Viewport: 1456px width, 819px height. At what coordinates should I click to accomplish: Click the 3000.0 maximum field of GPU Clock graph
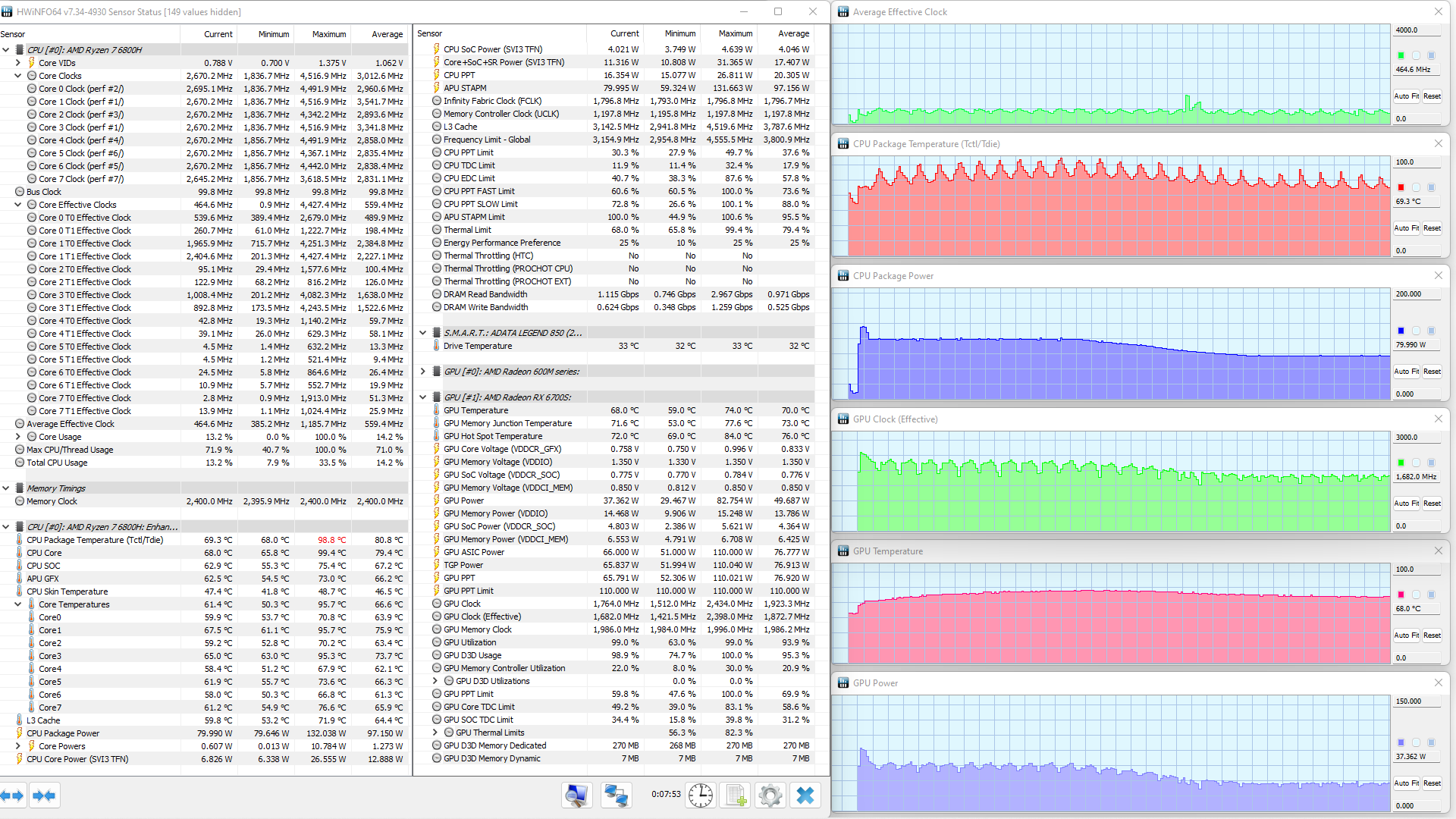(1416, 438)
